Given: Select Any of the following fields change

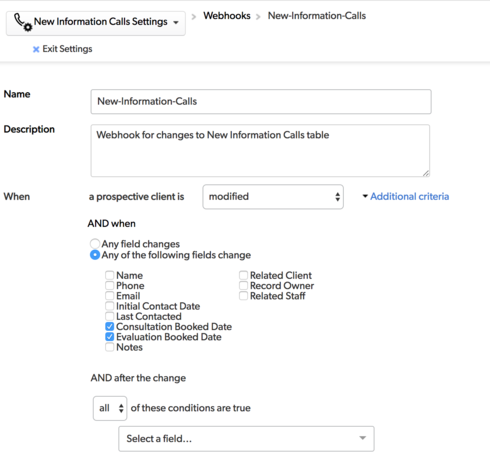Looking at the screenshot, I should point(95,255).
